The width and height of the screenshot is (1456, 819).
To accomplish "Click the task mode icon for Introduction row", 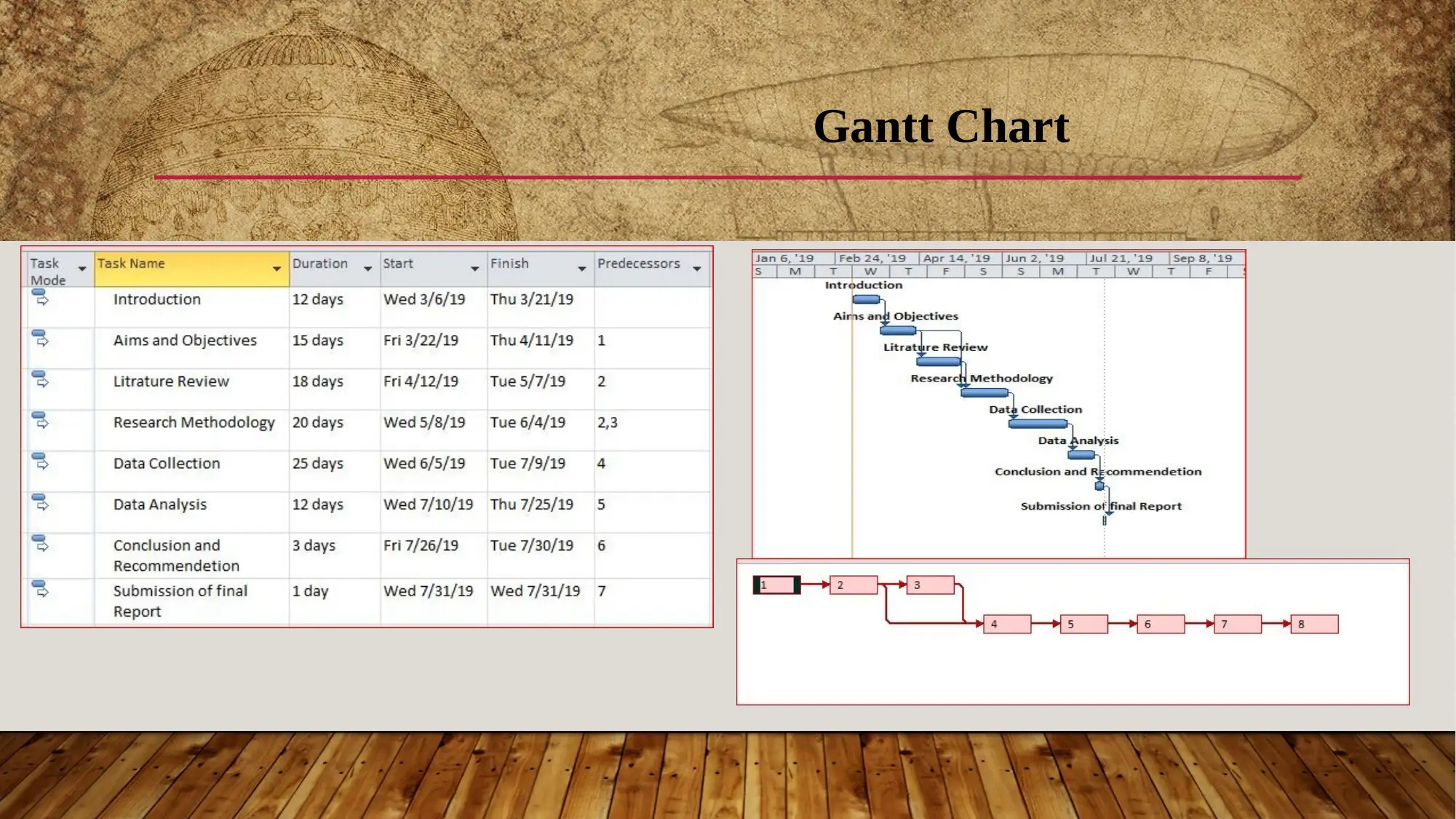I will tap(41, 297).
